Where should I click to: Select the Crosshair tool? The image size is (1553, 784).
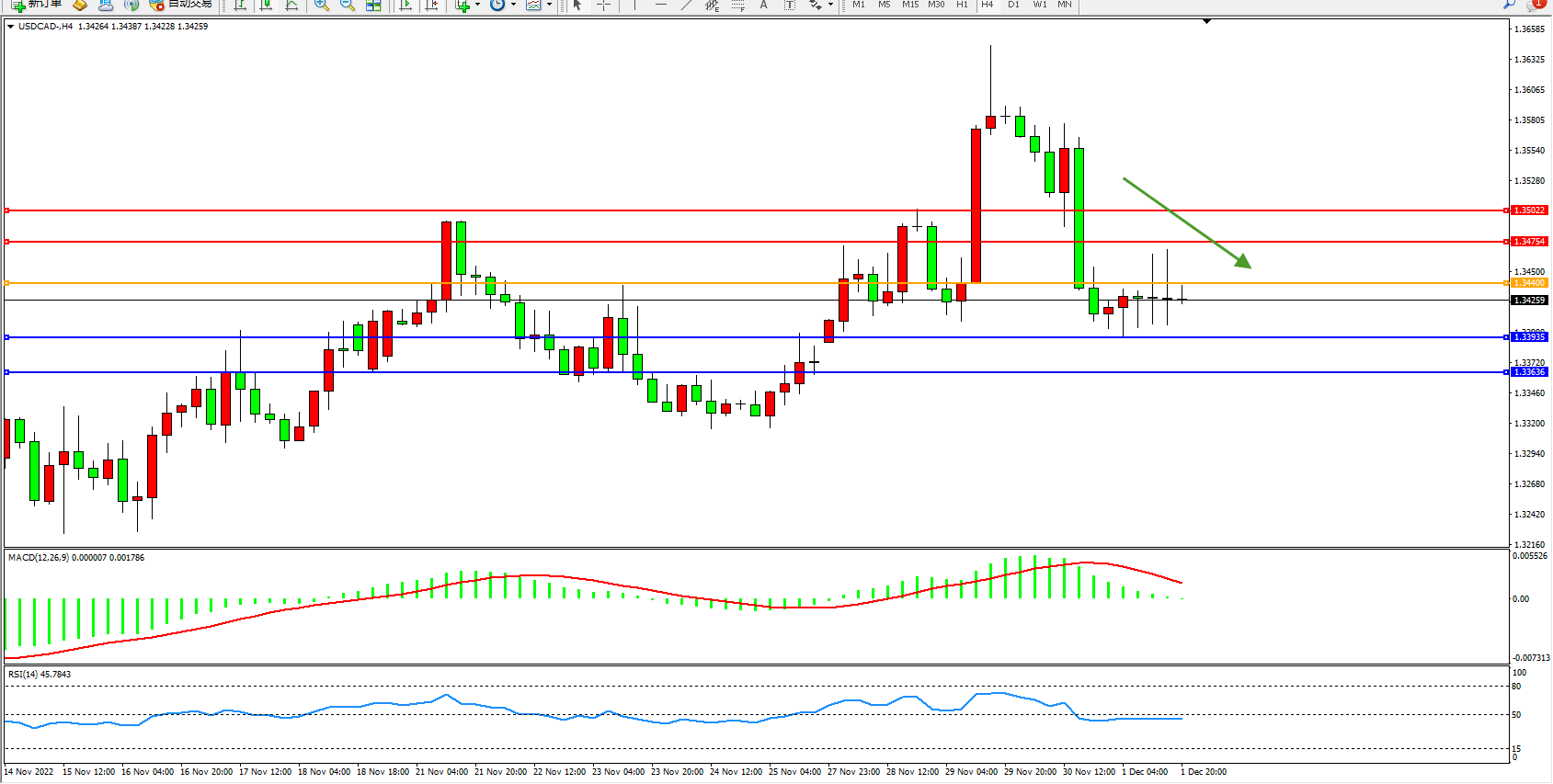pos(603,5)
